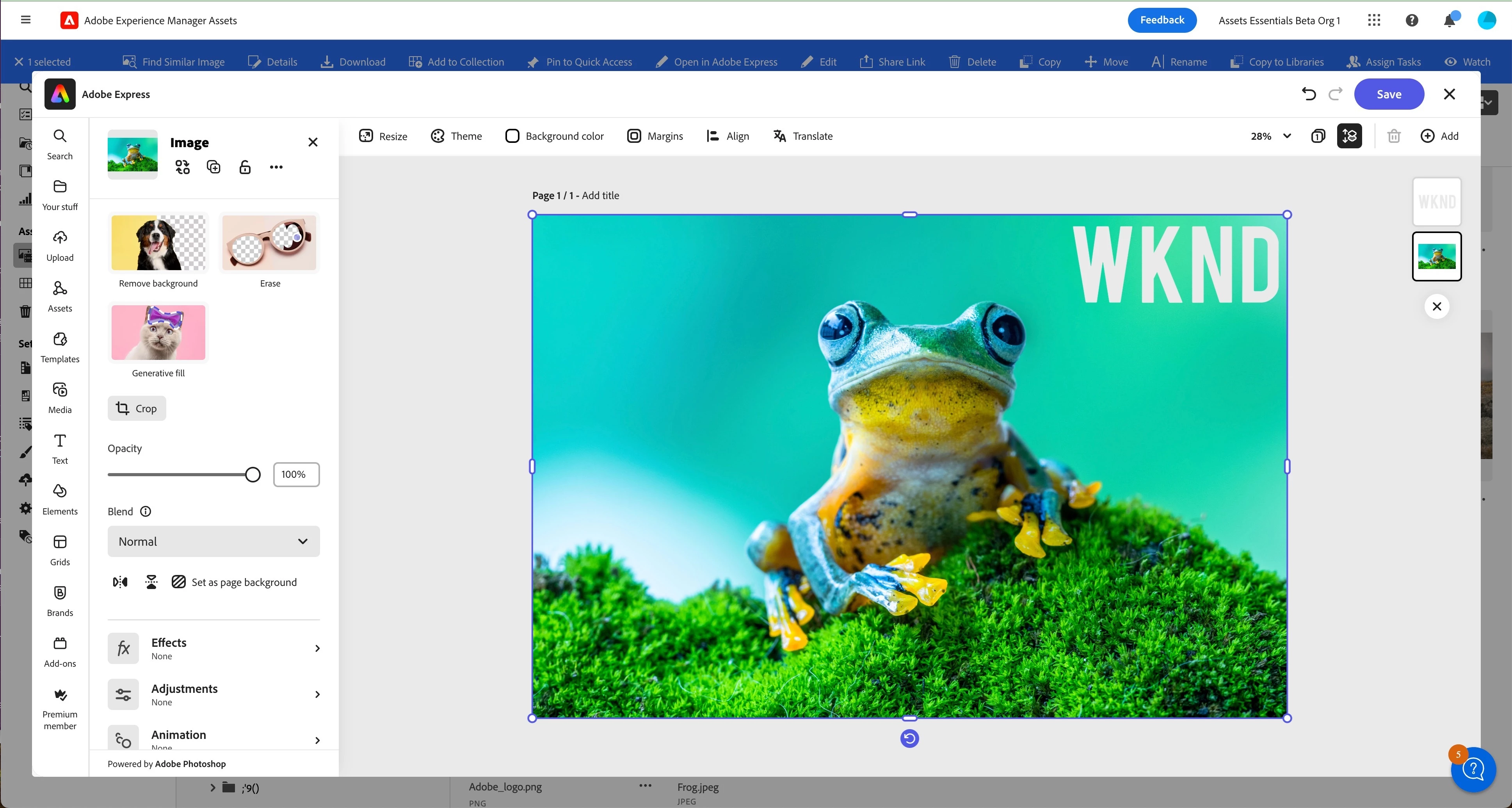Screen dimensions: 1512x808
Task: Toggle the layer stack view button
Action: click(1349, 136)
